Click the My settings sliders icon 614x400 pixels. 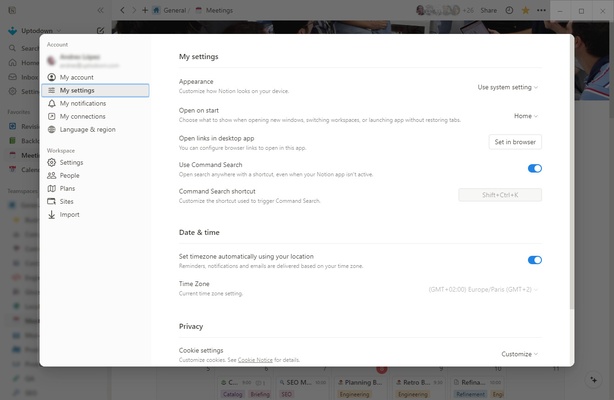click(x=51, y=90)
